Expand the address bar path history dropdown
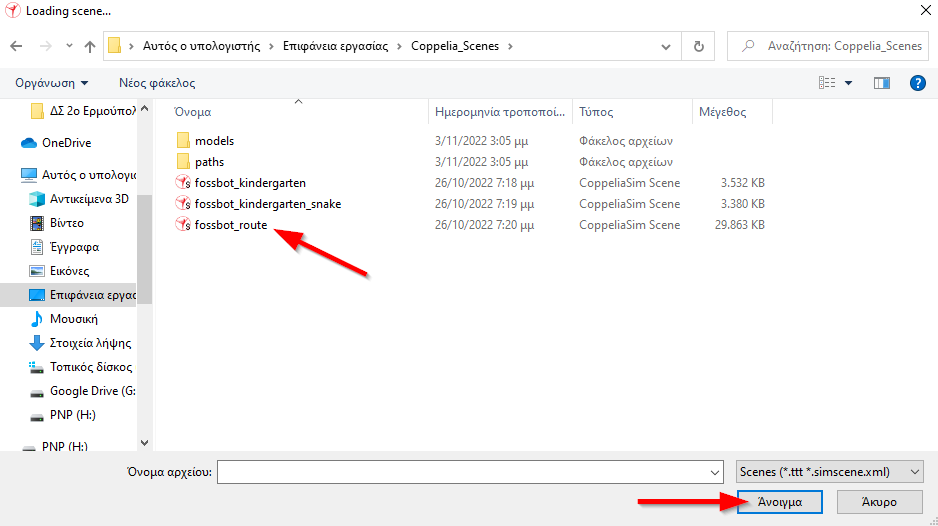This screenshot has height=526, width=938. (667, 46)
